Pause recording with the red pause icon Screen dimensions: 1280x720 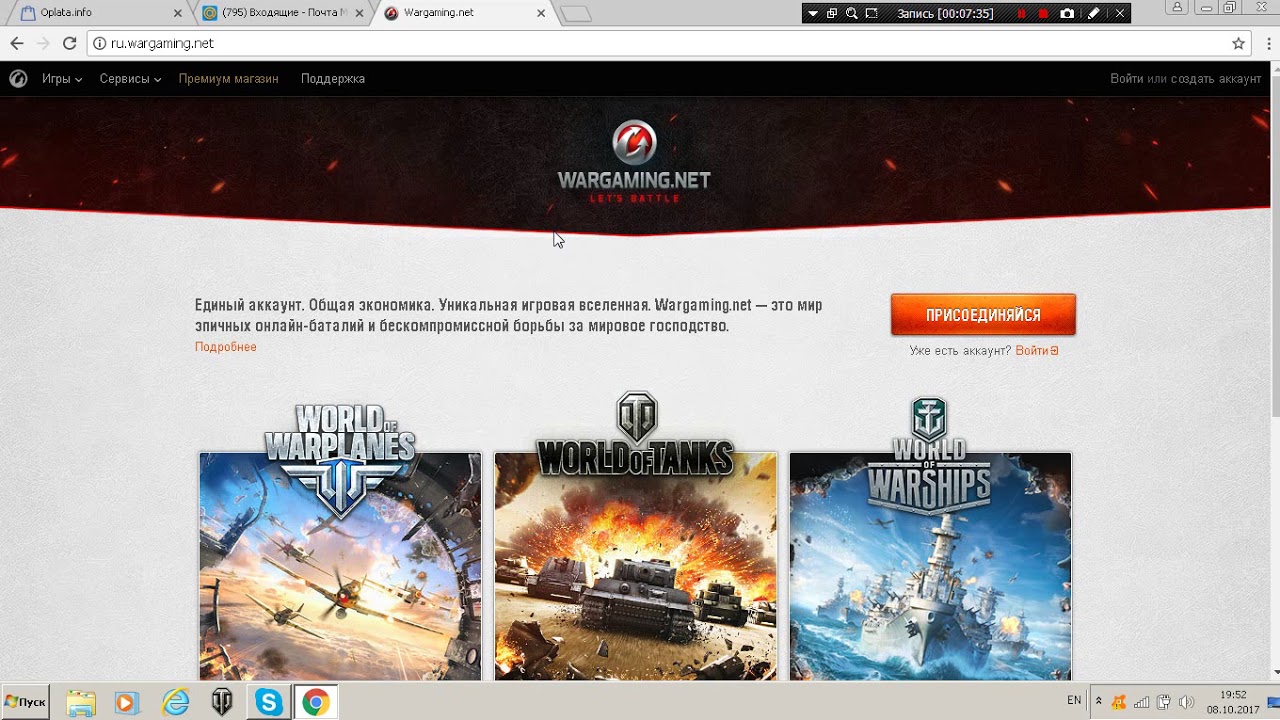[1021, 13]
